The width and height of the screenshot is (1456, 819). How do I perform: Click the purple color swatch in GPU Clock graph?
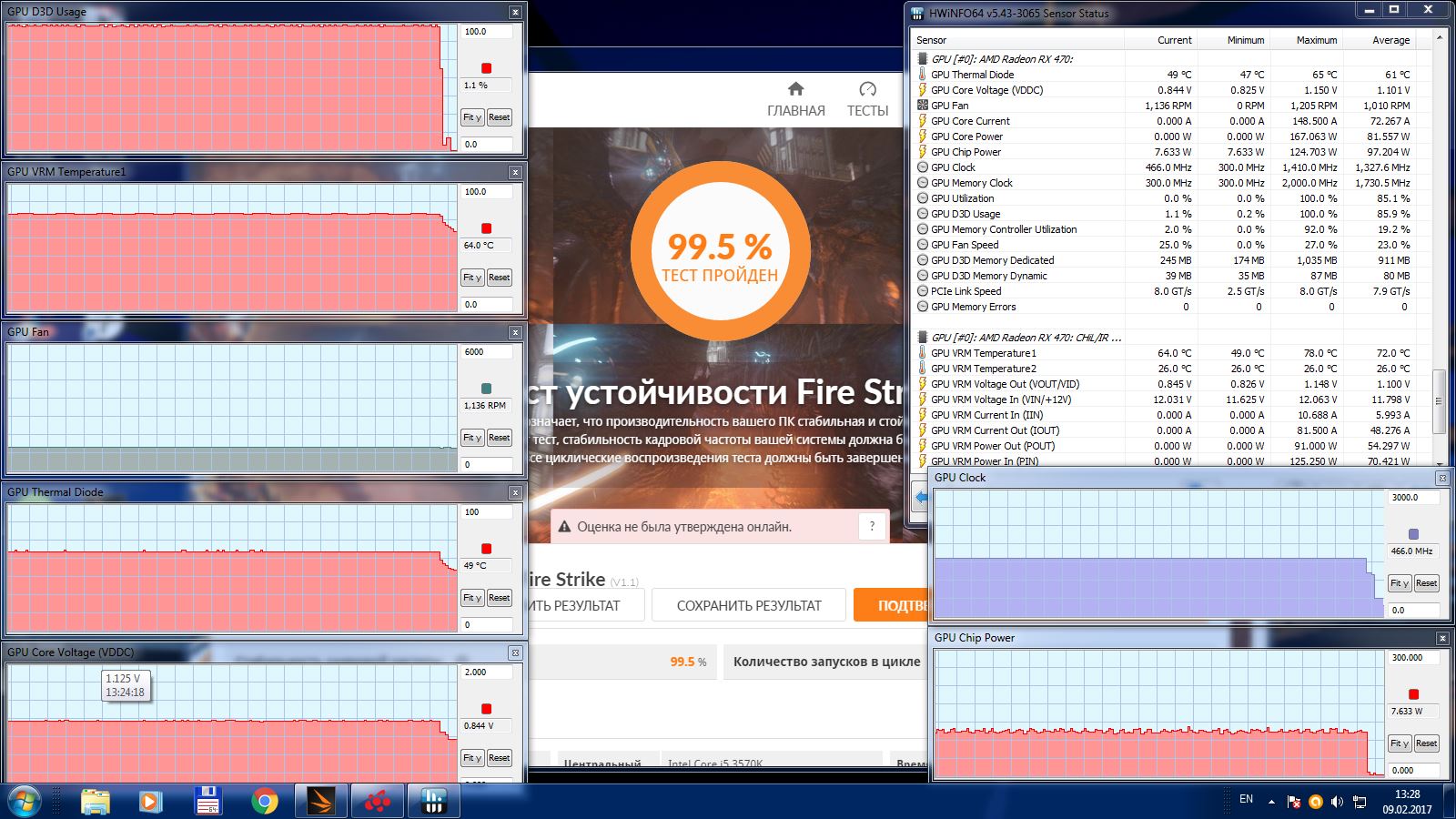point(1413,534)
